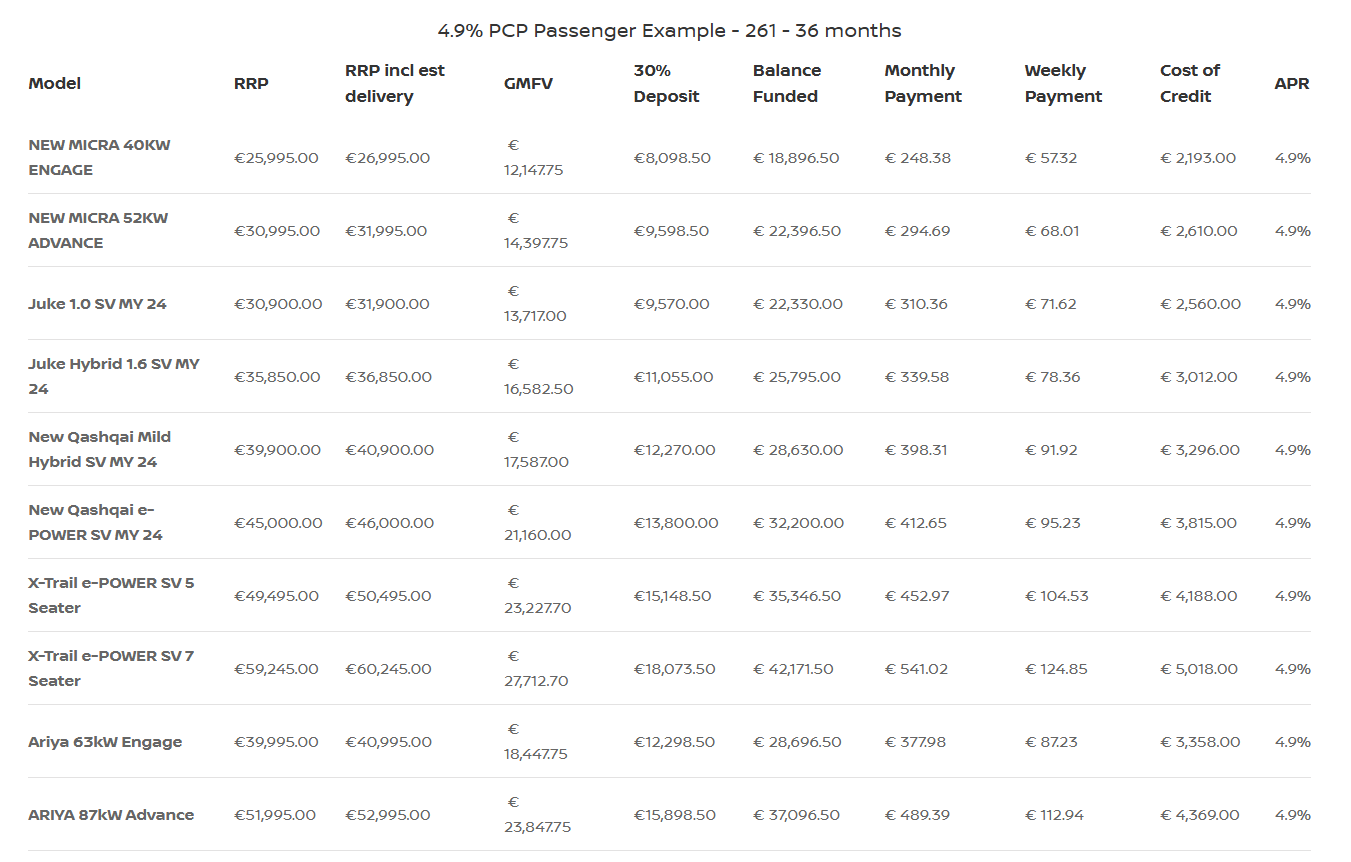The image size is (1351, 862).
Task: Click the Cost of Credit header
Action: coord(1189,84)
